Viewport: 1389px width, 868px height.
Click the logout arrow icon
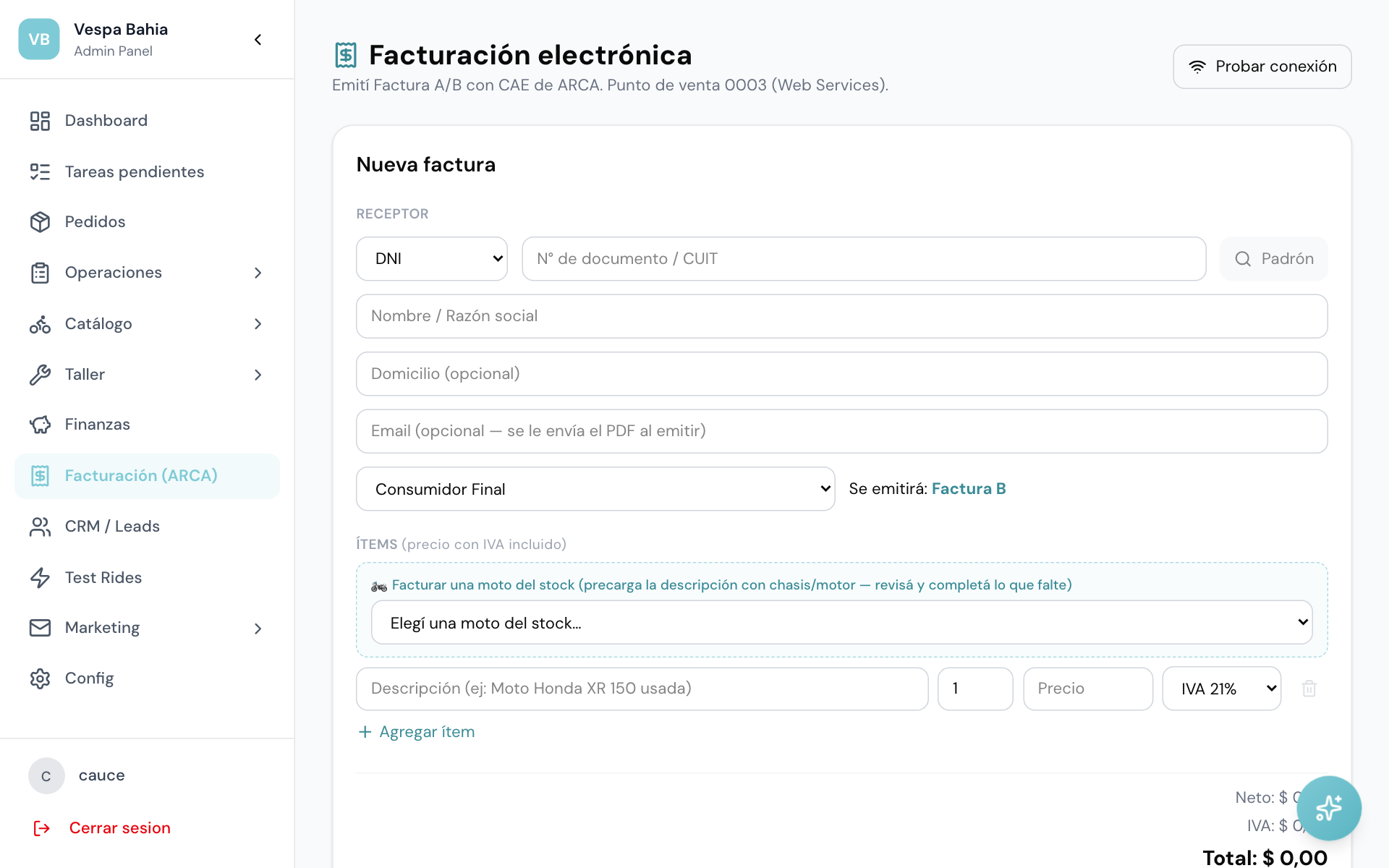[x=42, y=828]
